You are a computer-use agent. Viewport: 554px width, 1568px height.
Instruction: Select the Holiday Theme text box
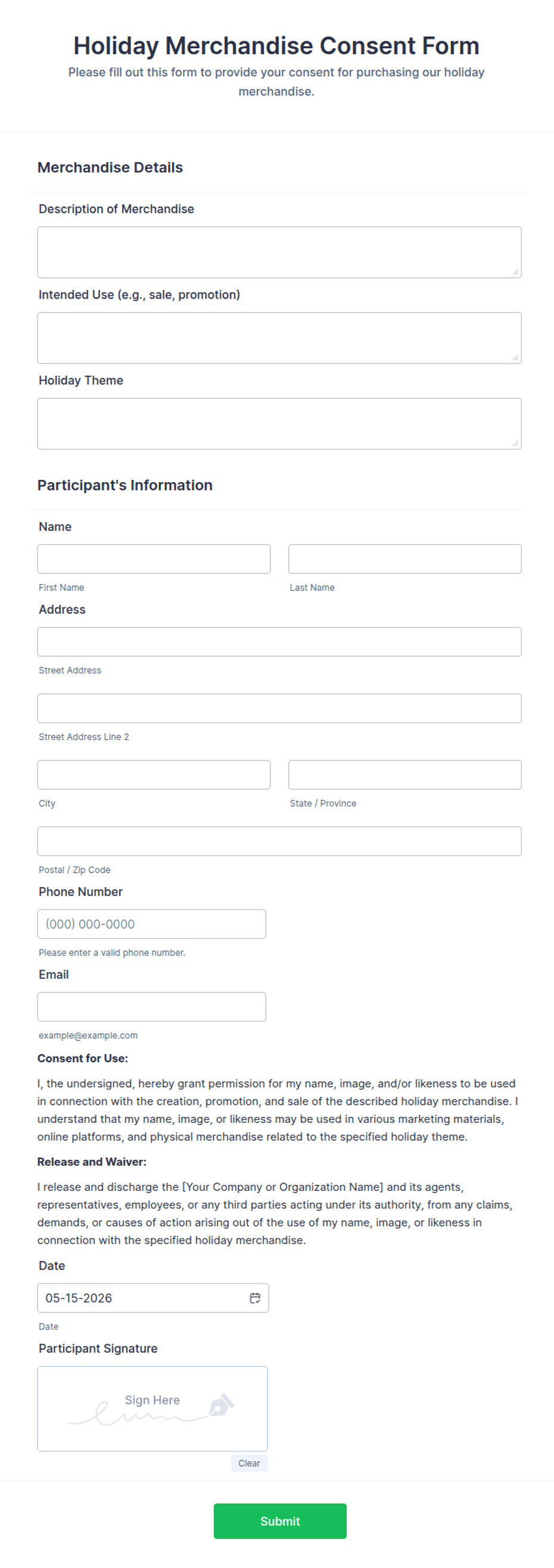point(279,424)
